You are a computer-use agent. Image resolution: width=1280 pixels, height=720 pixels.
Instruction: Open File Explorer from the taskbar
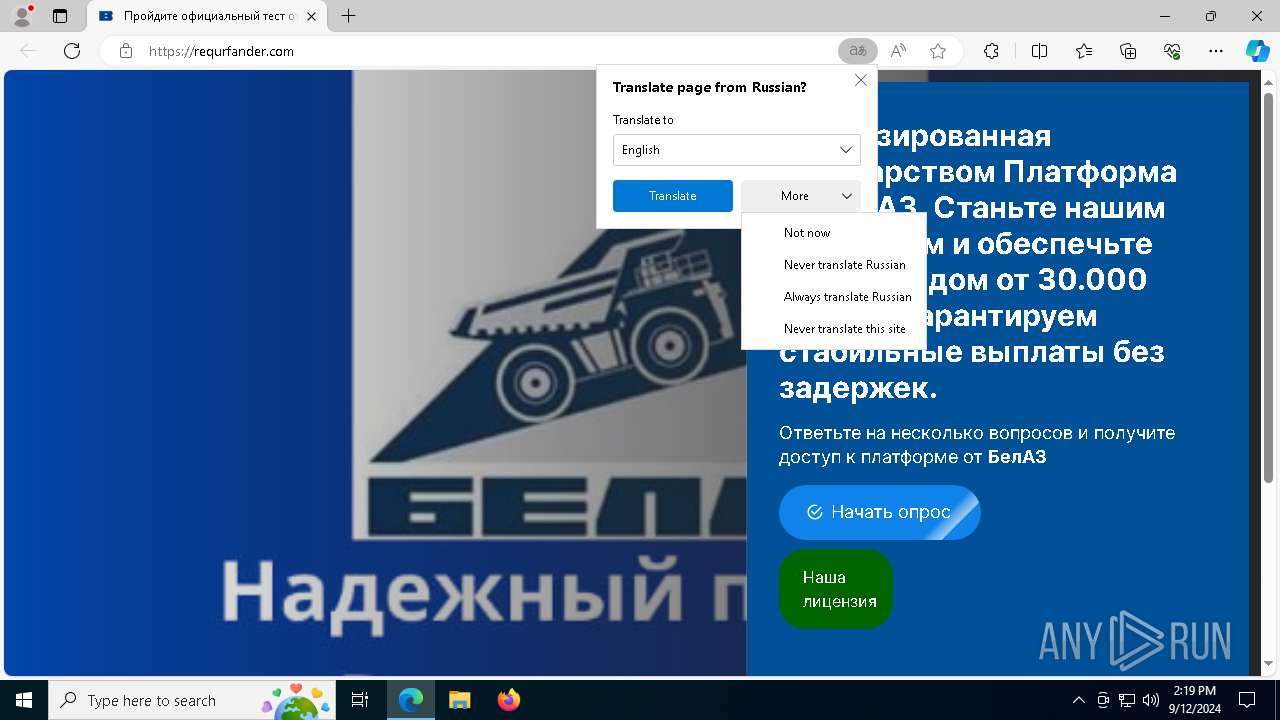coord(459,700)
